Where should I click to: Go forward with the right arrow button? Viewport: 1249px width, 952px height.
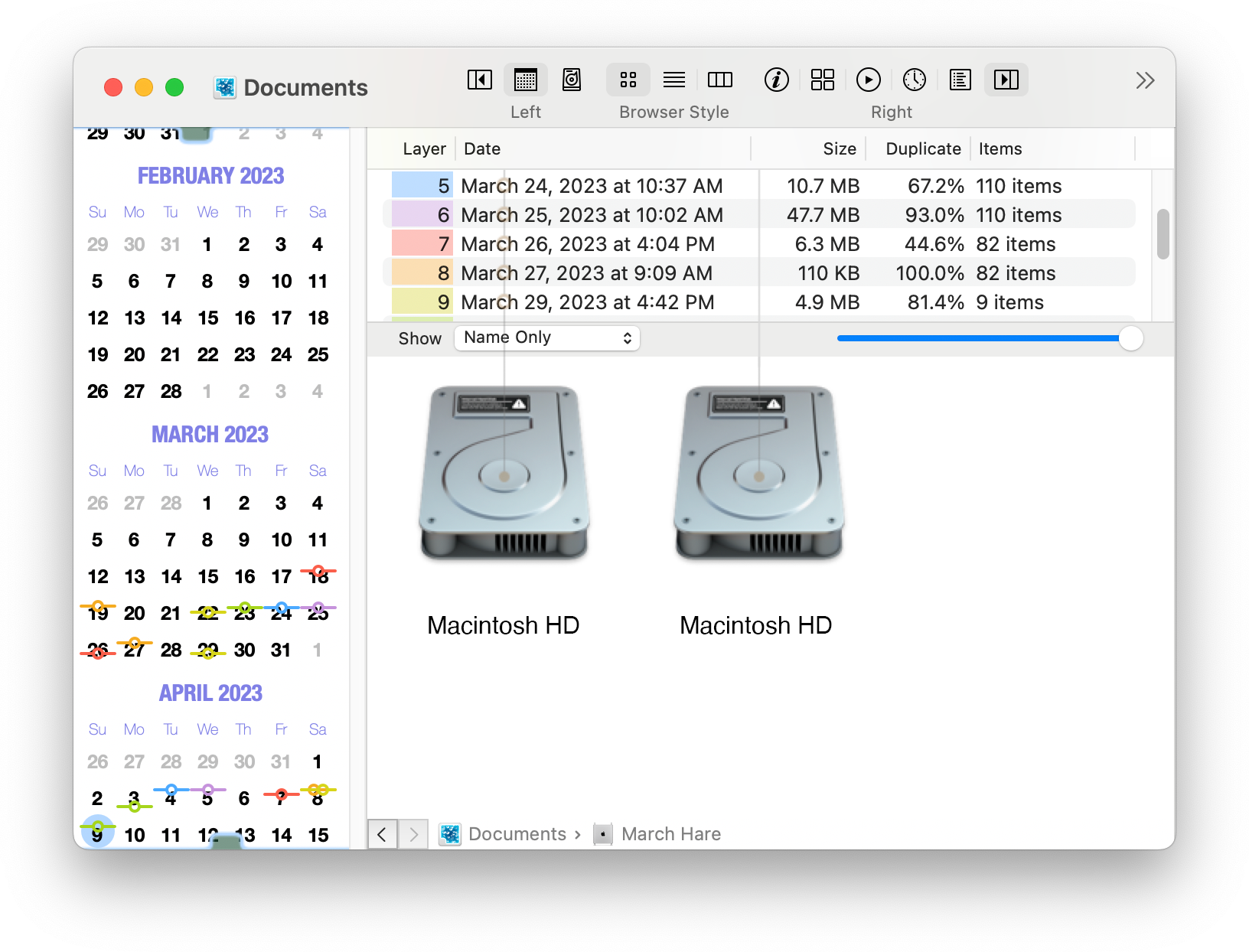tap(414, 834)
